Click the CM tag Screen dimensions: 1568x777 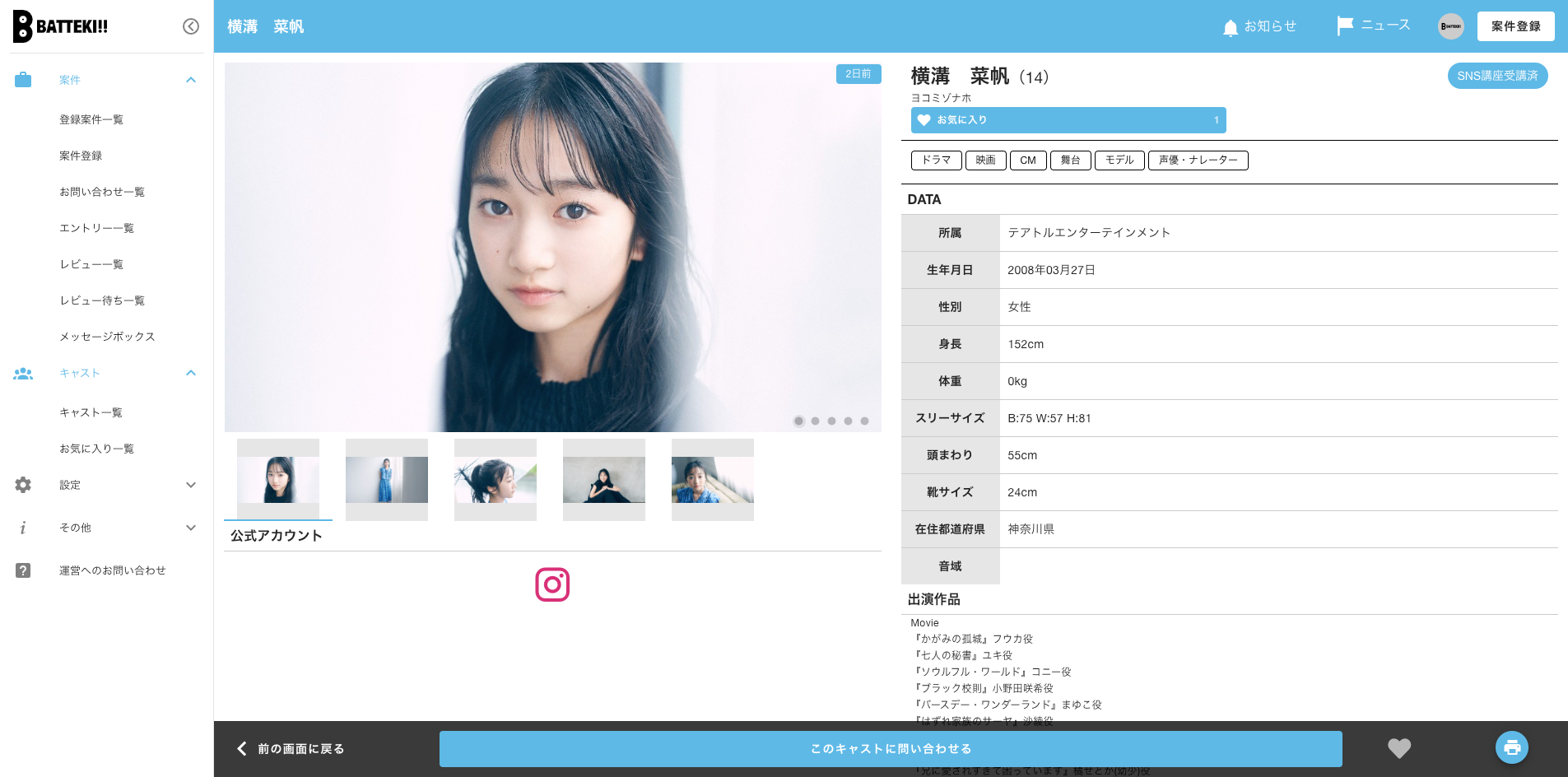coord(1028,161)
